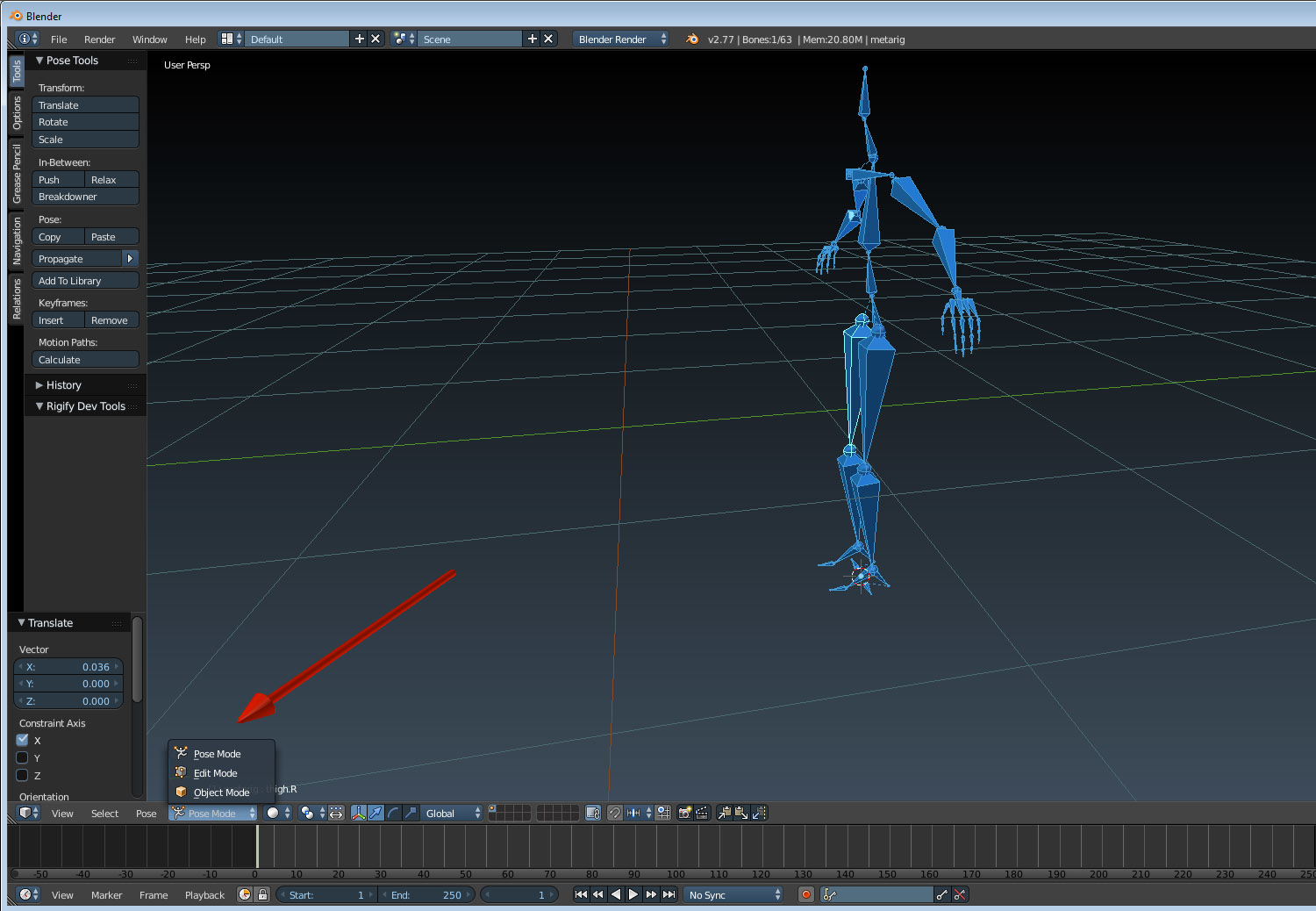Open the Render menu in top bar
Screen dimensions: 1316x911
click(99, 39)
